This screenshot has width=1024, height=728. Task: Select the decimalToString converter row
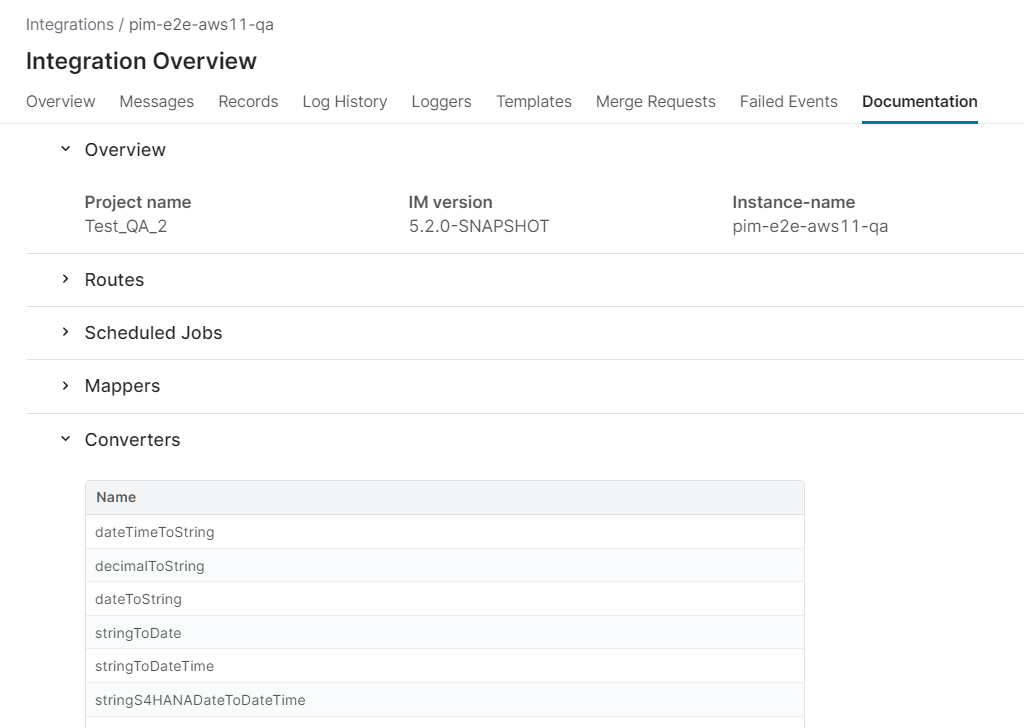point(150,566)
